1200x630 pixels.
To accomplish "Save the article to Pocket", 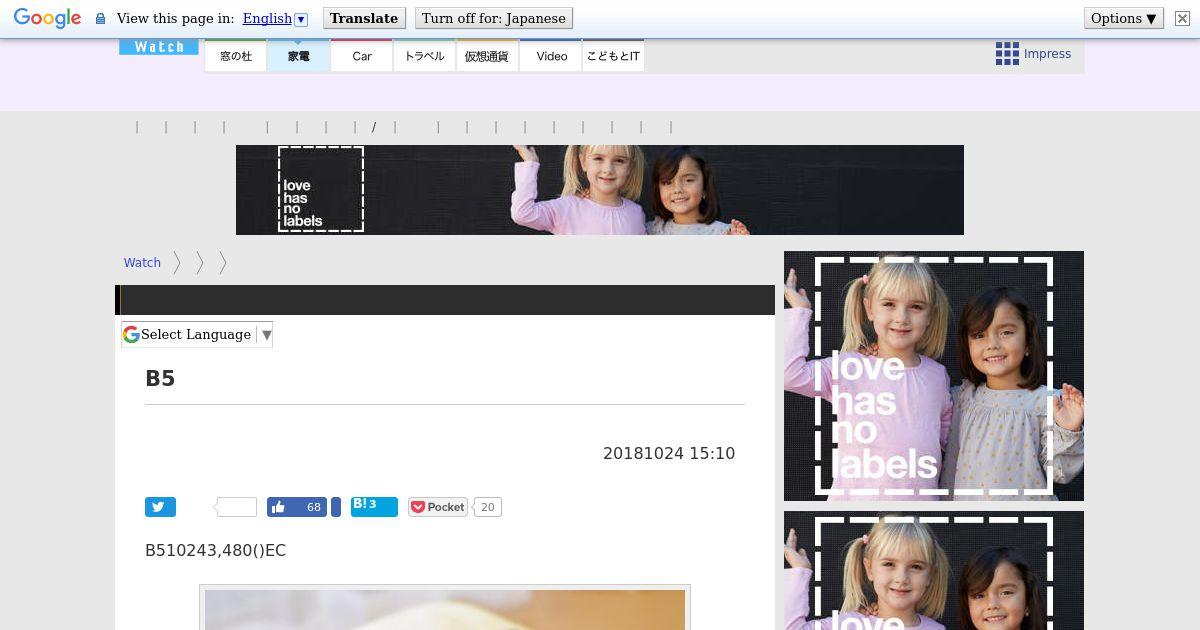I will [438, 507].
